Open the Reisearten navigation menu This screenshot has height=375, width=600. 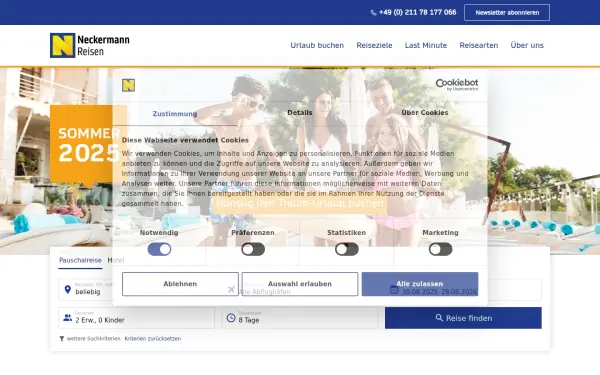(x=479, y=45)
